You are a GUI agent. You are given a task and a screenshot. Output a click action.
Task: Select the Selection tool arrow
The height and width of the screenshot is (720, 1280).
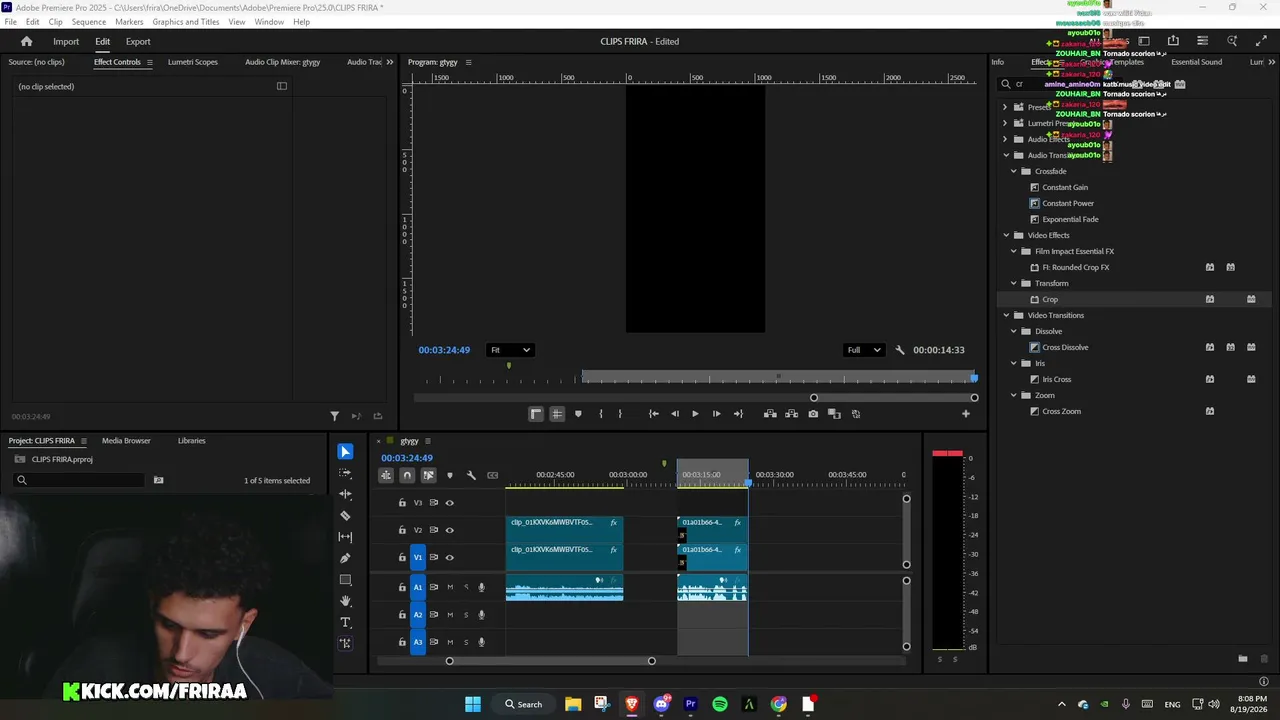click(x=345, y=452)
